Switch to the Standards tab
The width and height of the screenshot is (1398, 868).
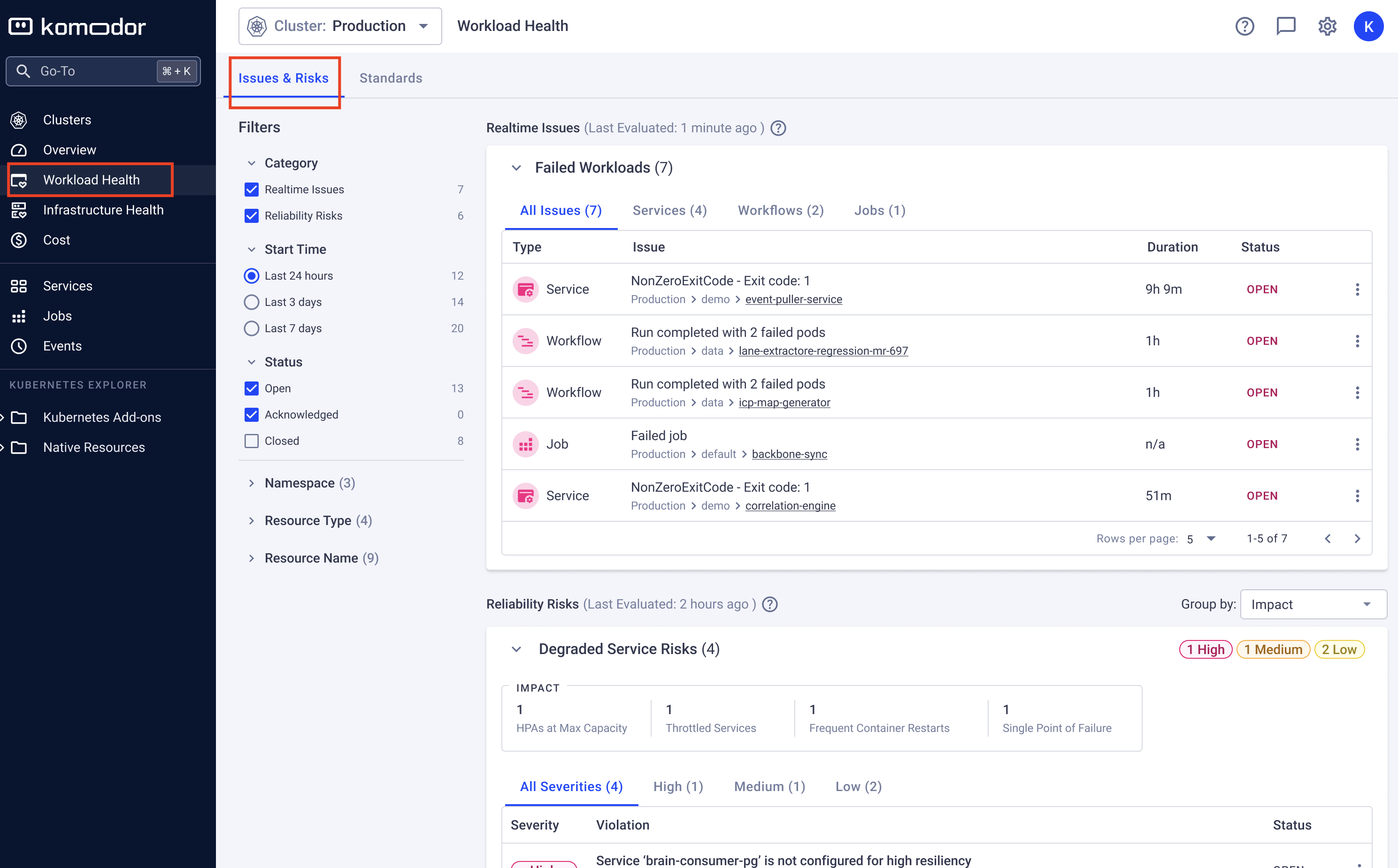pyautogui.click(x=391, y=78)
